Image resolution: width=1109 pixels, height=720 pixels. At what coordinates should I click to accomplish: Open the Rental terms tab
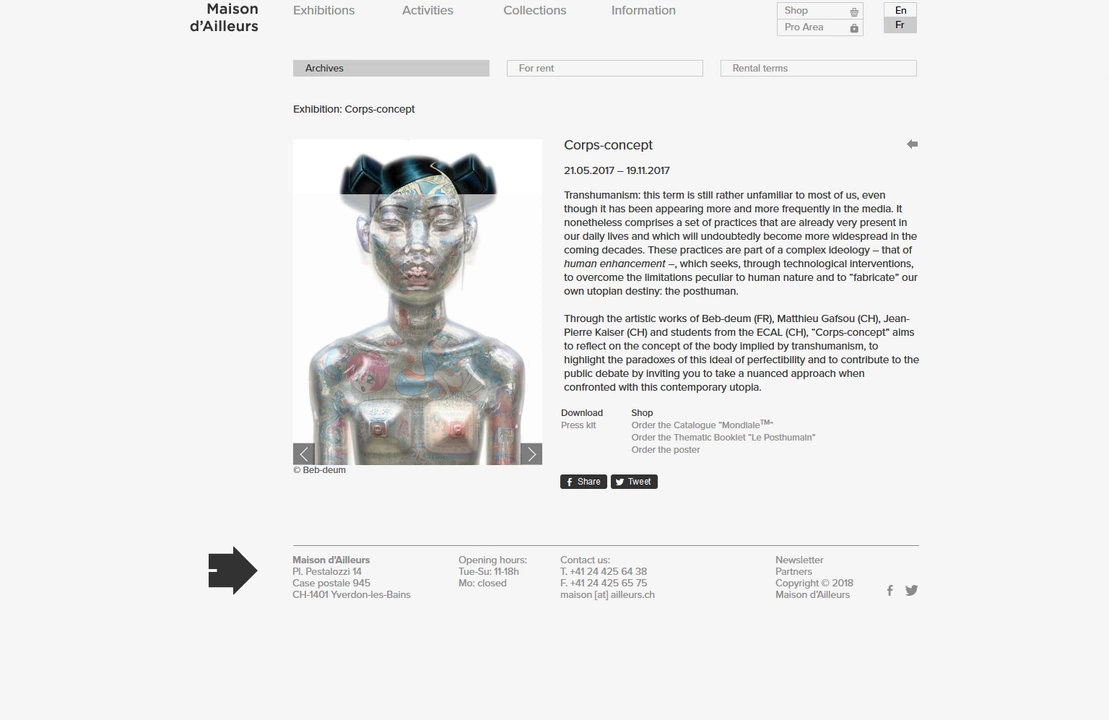(x=818, y=68)
